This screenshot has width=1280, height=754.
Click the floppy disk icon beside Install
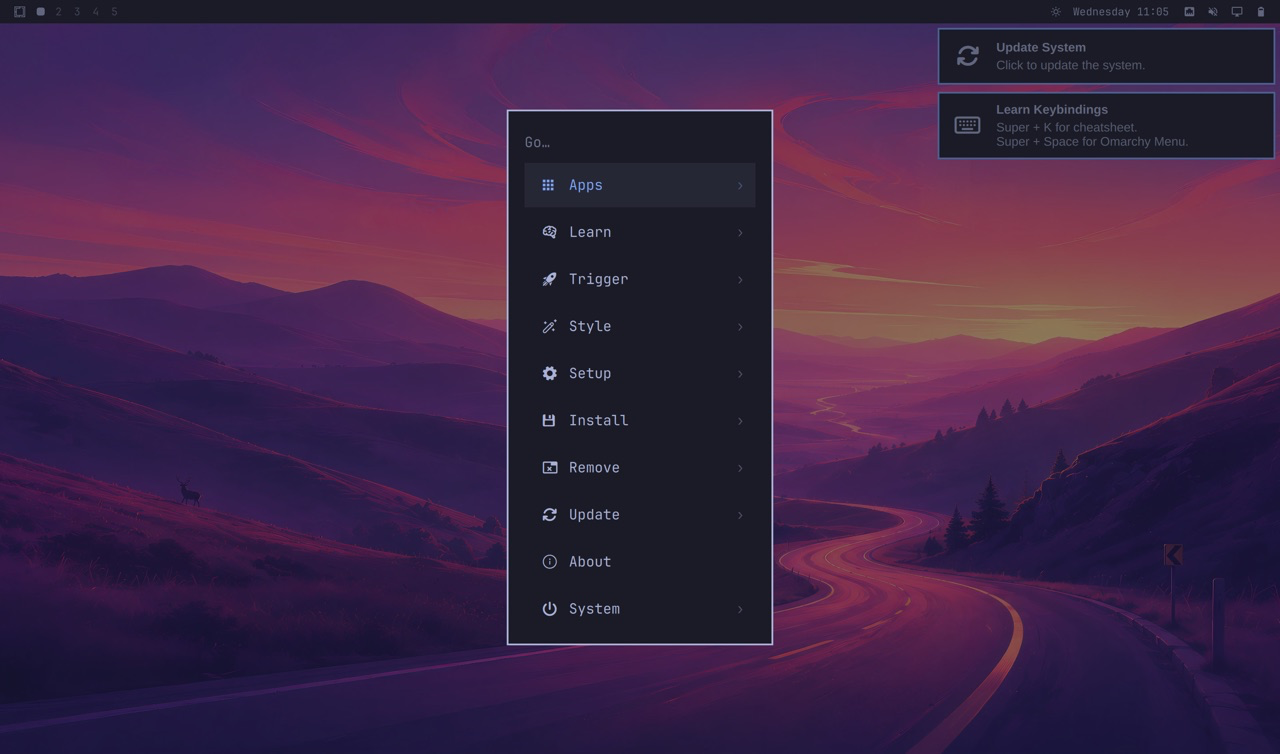pos(549,420)
